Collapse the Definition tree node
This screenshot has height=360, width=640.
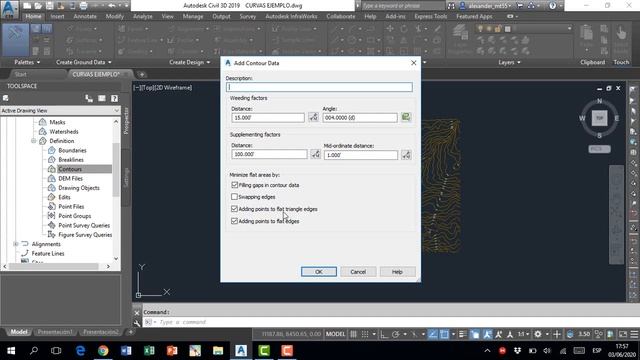pos(33,141)
